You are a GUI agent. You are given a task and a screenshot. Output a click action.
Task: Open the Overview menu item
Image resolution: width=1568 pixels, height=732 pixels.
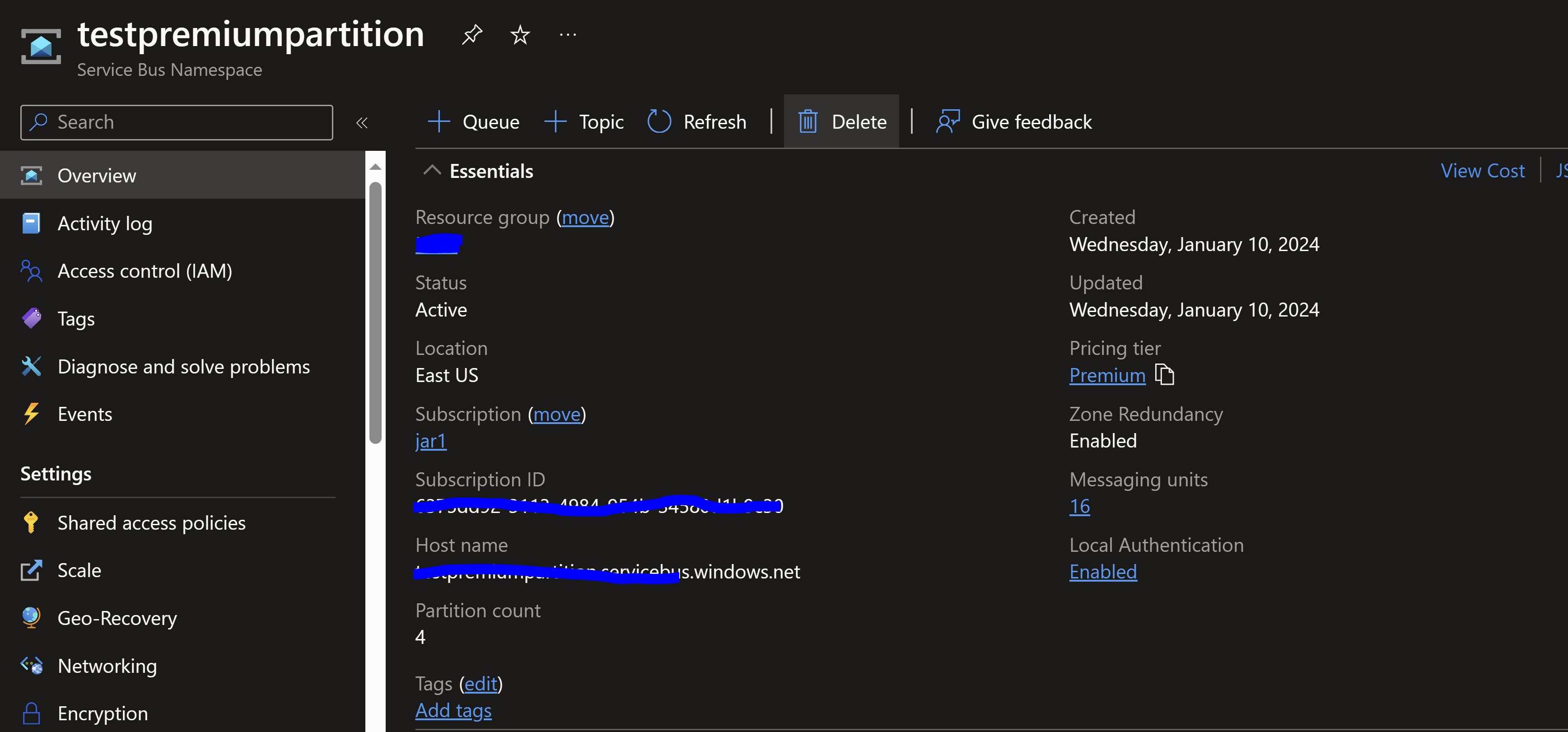click(x=182, y=175)
